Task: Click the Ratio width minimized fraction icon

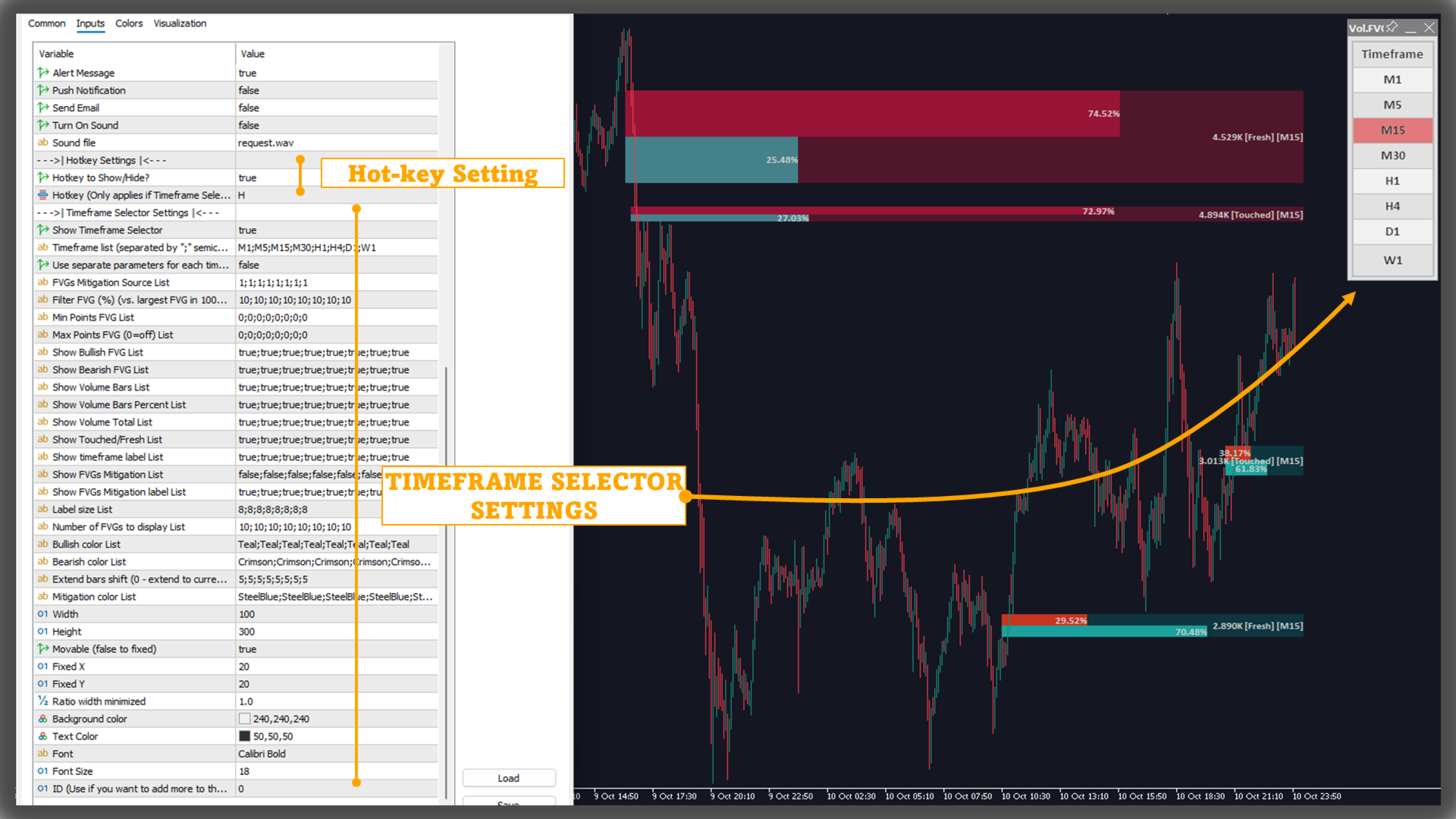Action: (43, 701)
